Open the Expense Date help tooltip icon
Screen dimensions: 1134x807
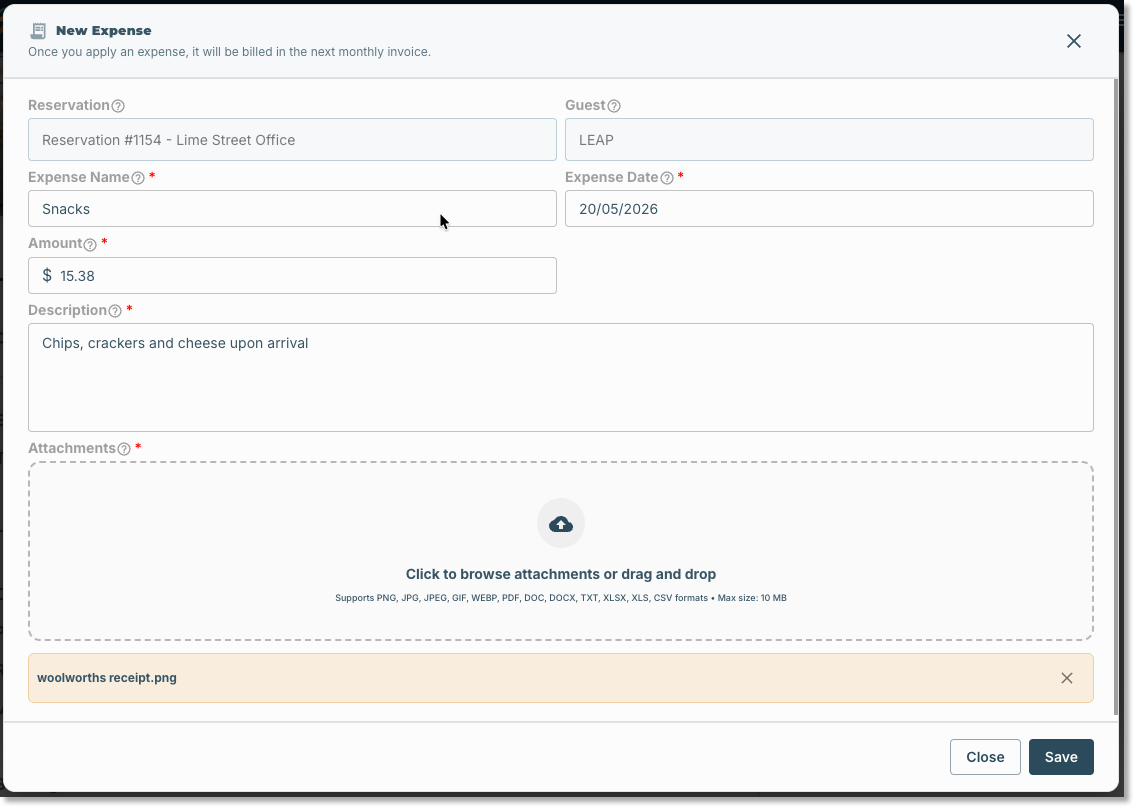coord(667,178)
